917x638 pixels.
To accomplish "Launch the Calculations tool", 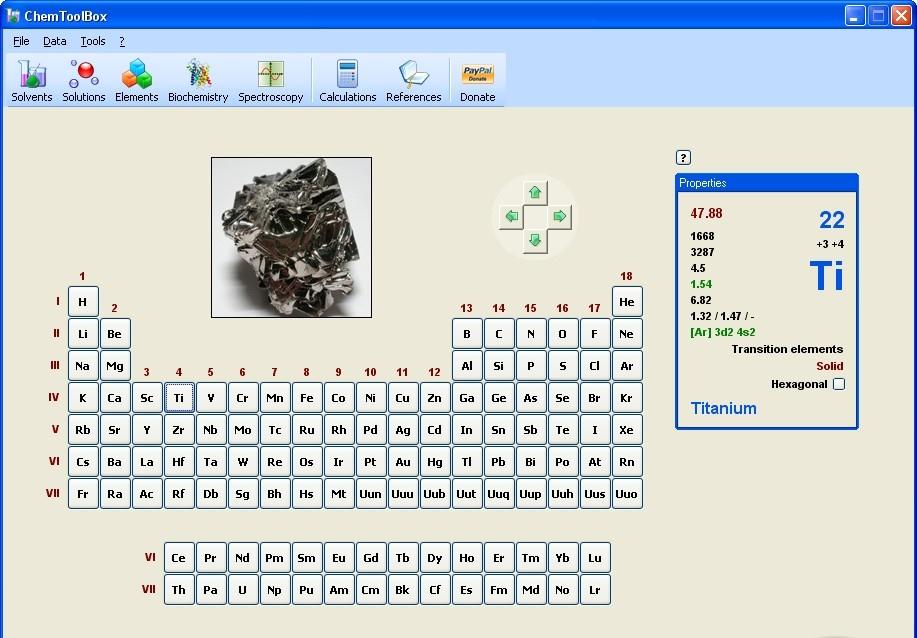I will (x=348, y=80).
